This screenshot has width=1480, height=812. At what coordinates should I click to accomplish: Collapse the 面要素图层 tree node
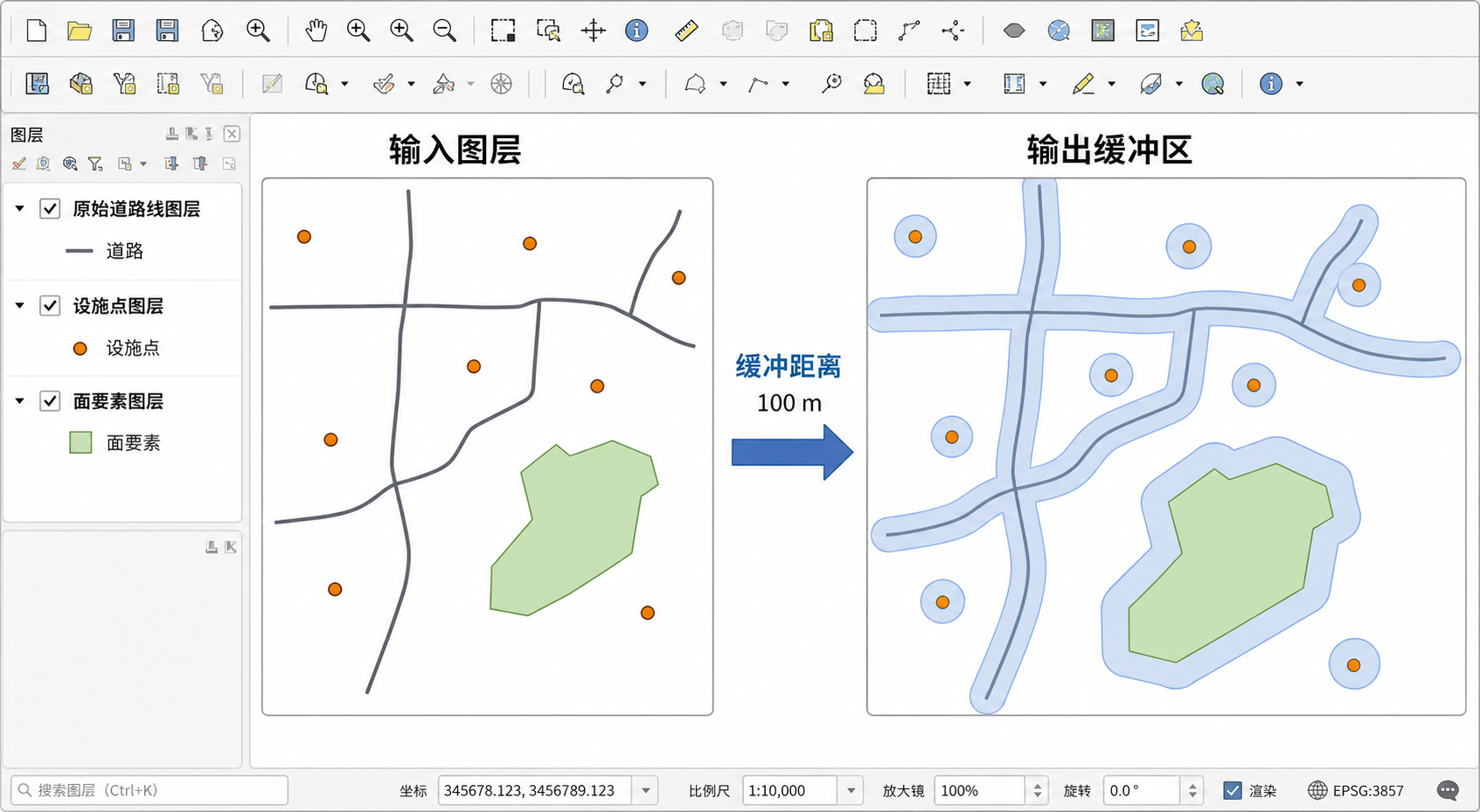click(19, 400)
